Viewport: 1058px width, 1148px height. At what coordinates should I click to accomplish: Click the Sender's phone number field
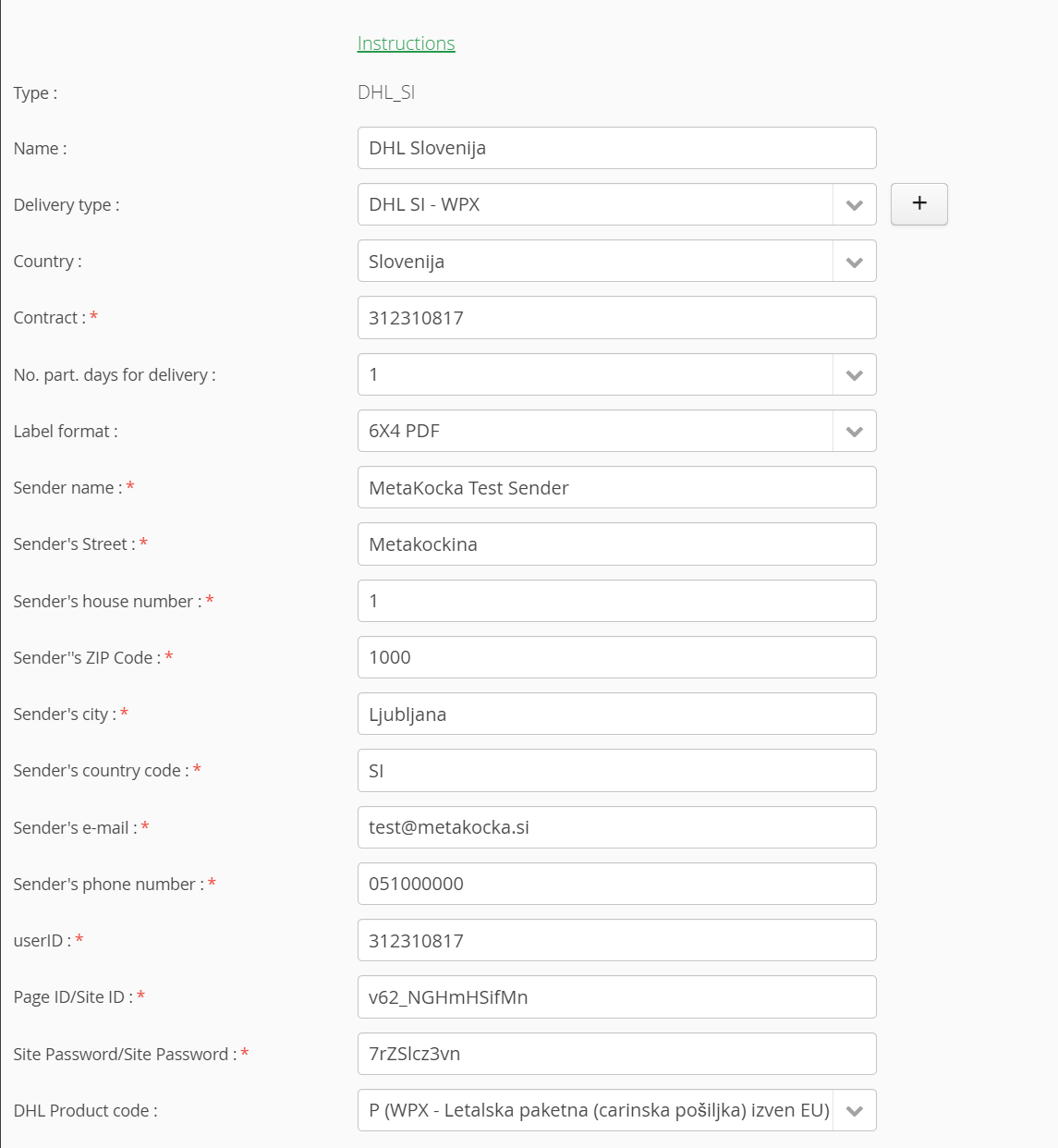click(x=616, y=884)
